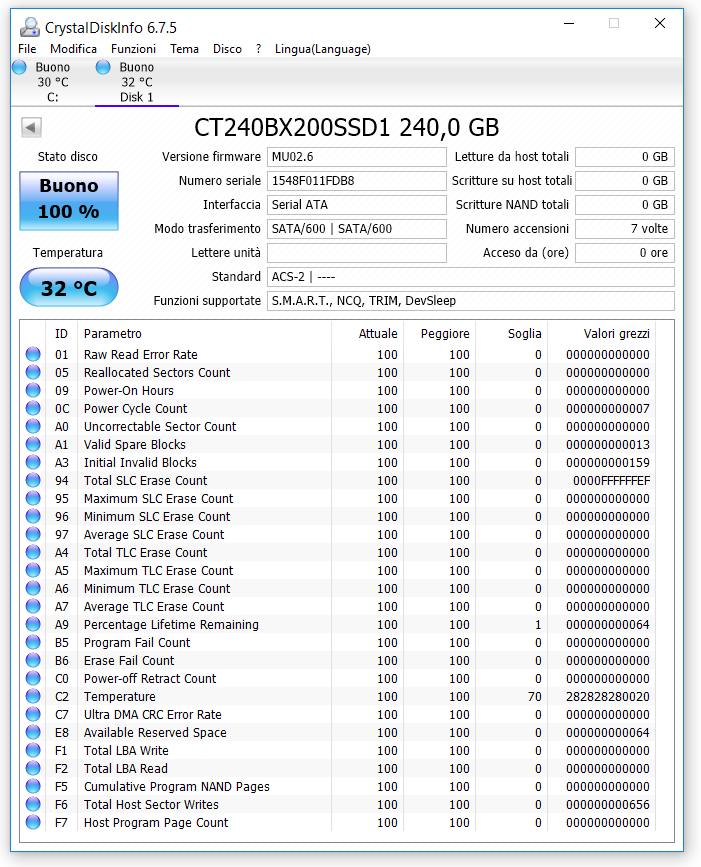The image size is (701, 867).
Task: Click status orb for Average SLC Erase Count
Action: pyautogui.click(x=33, y=534)
